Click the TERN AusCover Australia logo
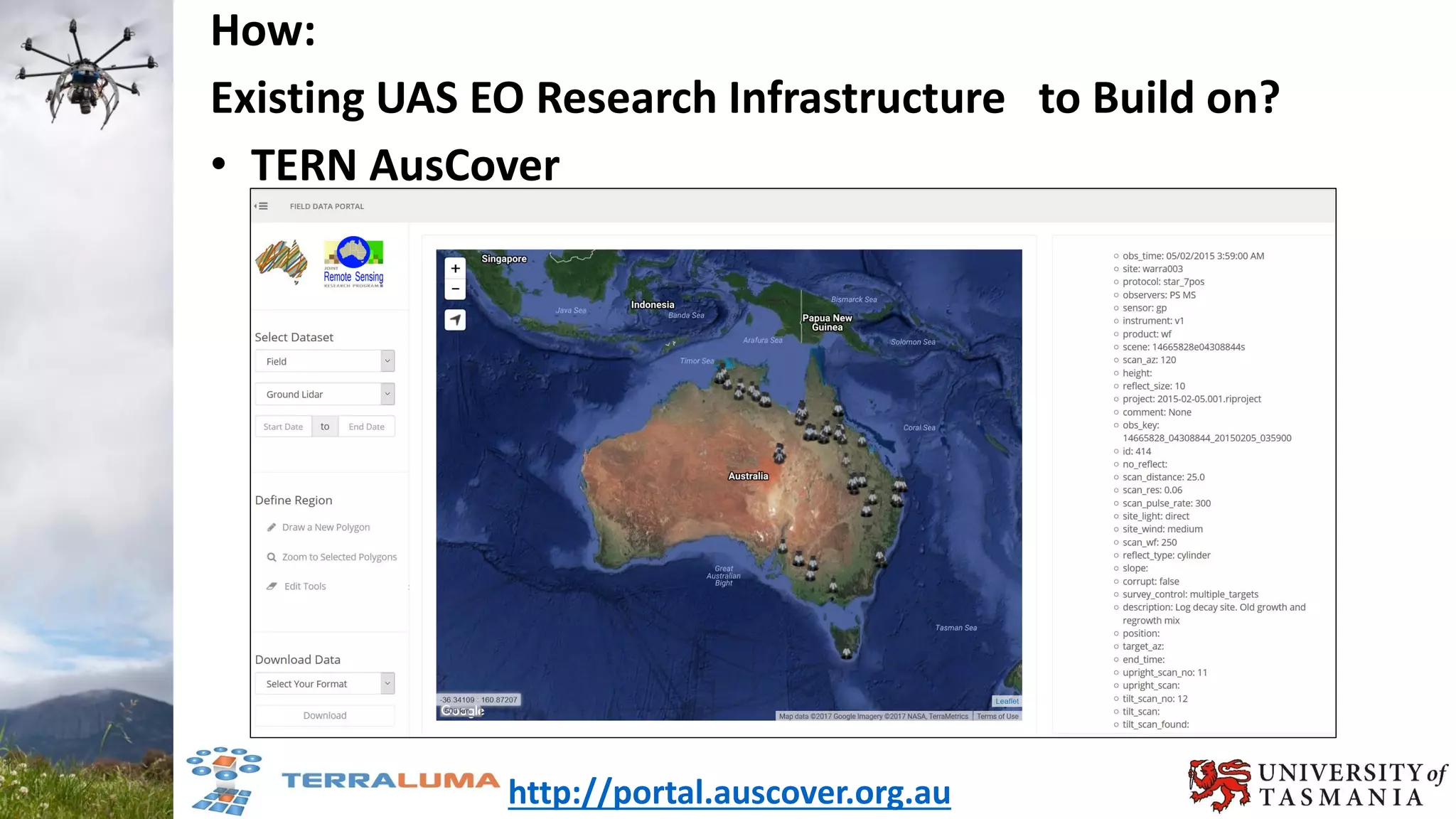The image size is (1456, 819). pyautogui.click(x=282, y=262)
